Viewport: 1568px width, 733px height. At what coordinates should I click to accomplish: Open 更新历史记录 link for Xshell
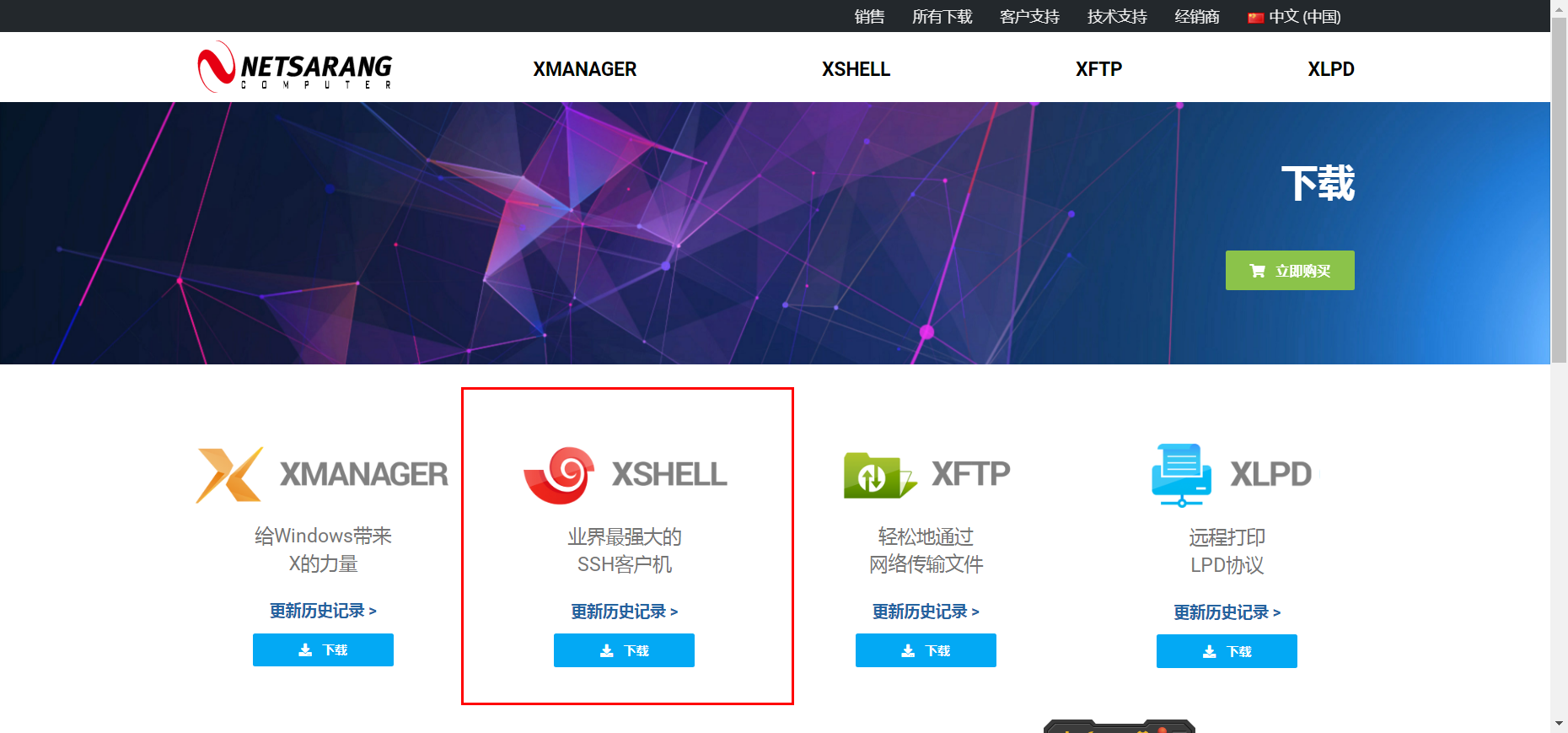pos(624,612)
